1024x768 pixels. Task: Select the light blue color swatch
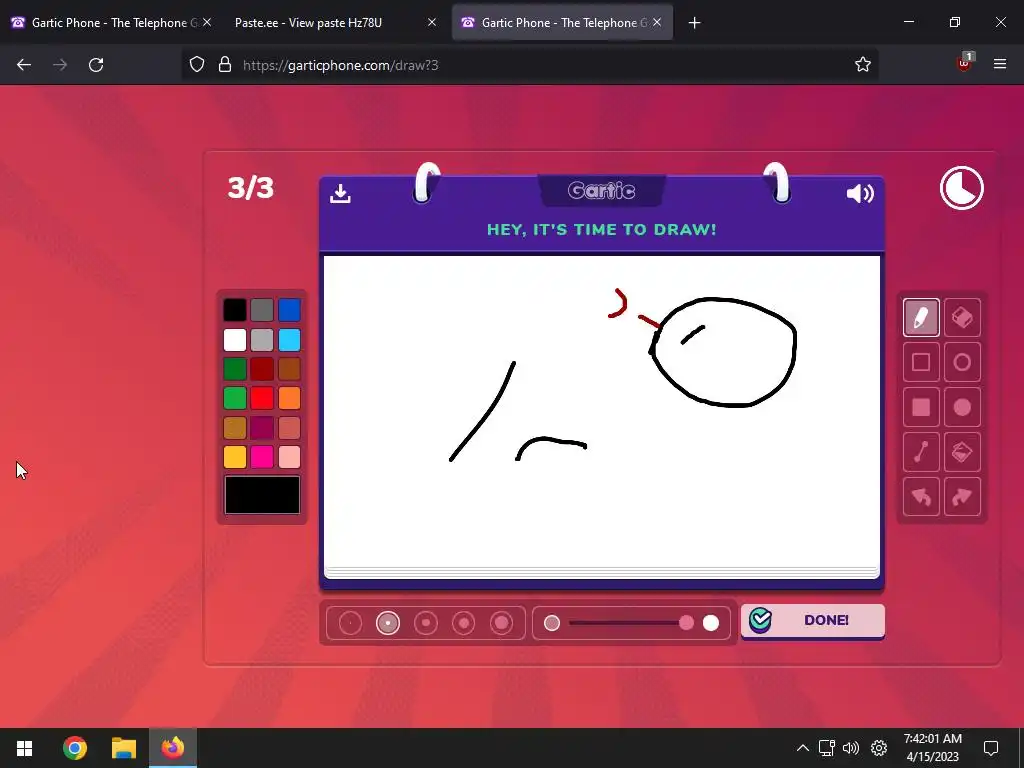pos(289,340)
